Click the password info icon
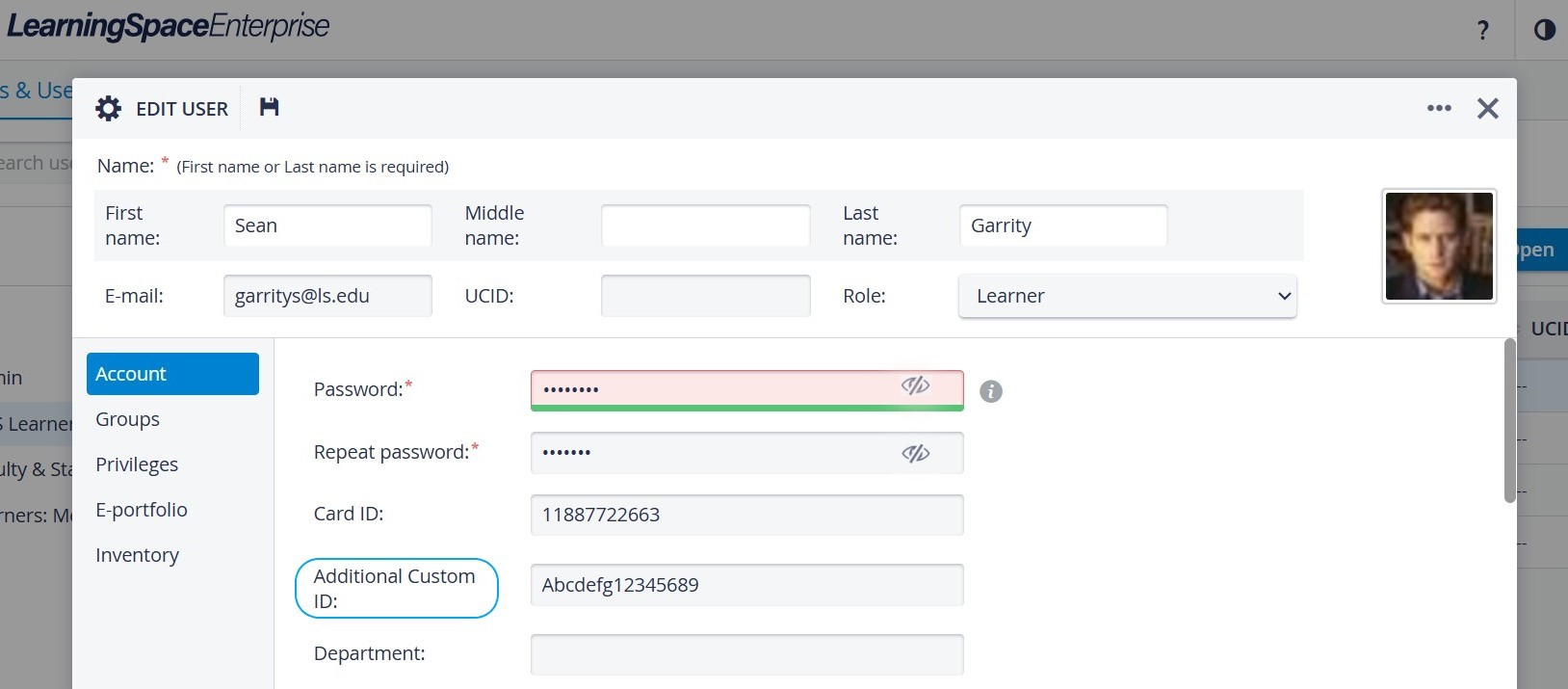 [991, 391]
